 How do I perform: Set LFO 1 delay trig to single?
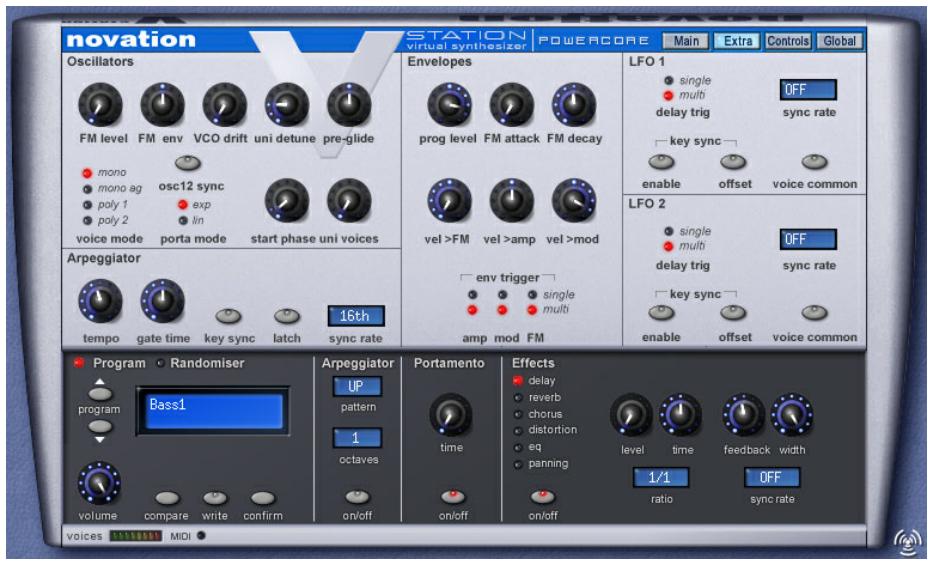[668, 80]
